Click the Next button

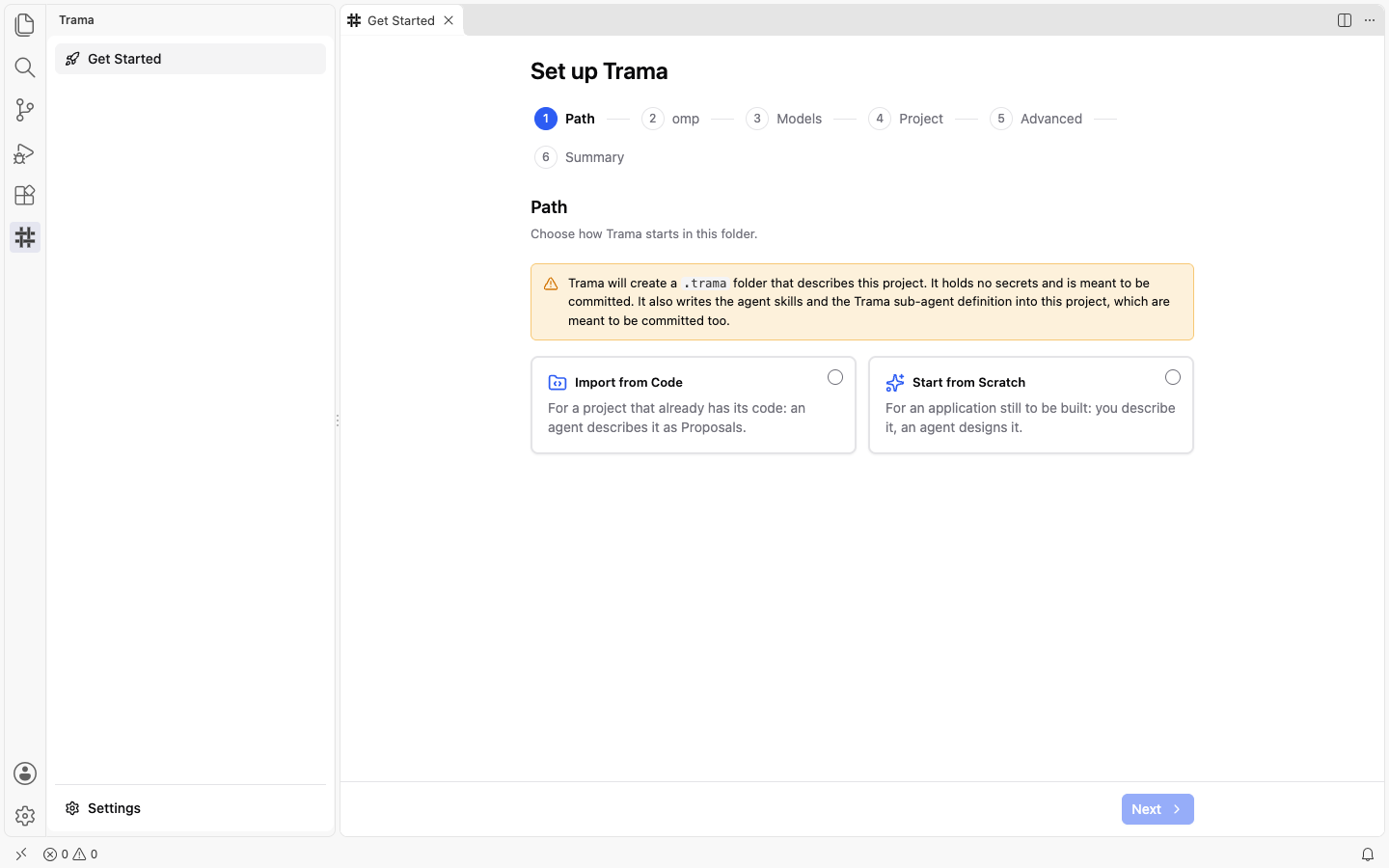click(1157, 809)
